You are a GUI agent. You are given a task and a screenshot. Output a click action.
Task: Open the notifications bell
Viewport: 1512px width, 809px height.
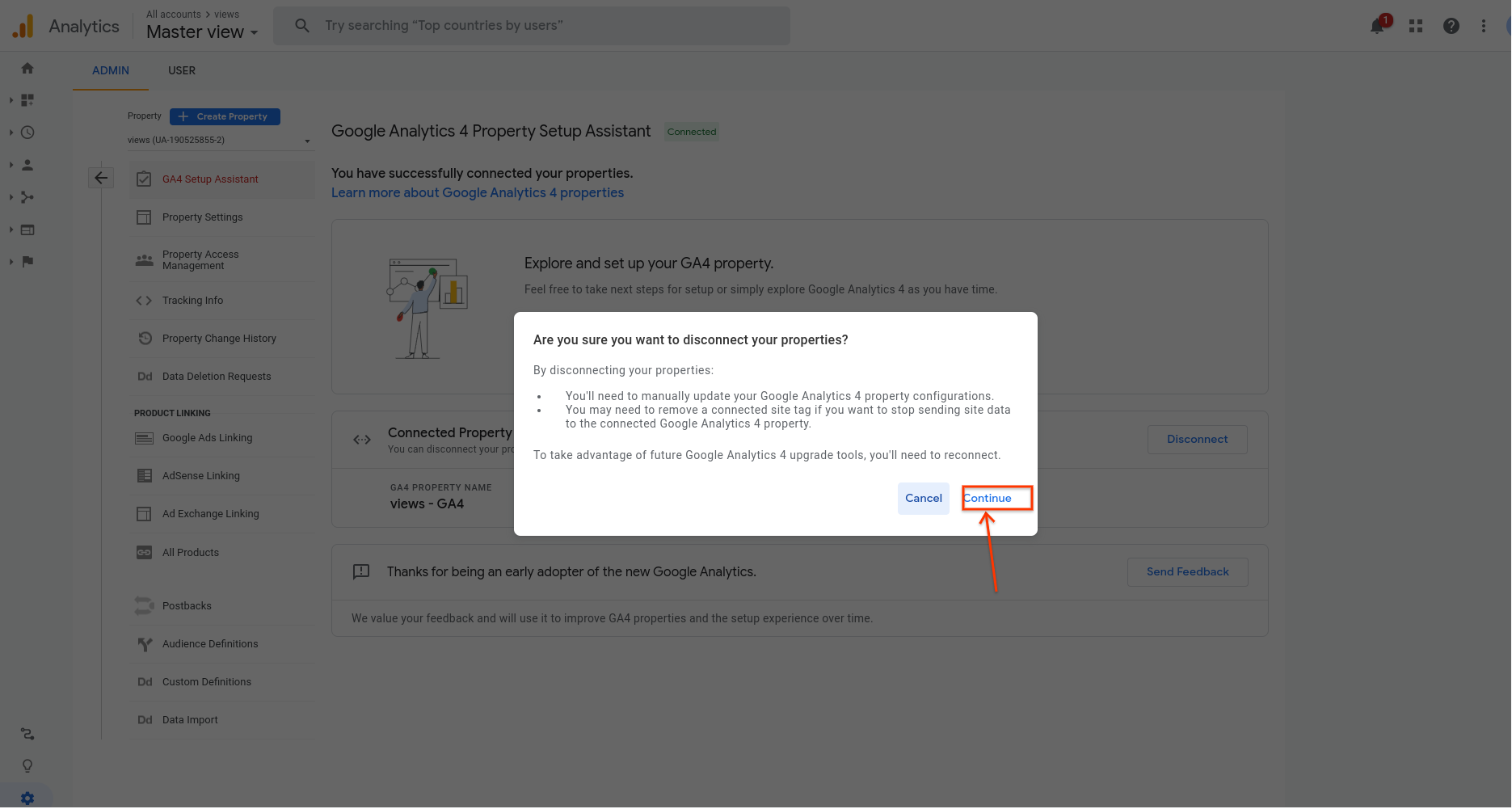pyautogui.click(x=1378, y=26)
